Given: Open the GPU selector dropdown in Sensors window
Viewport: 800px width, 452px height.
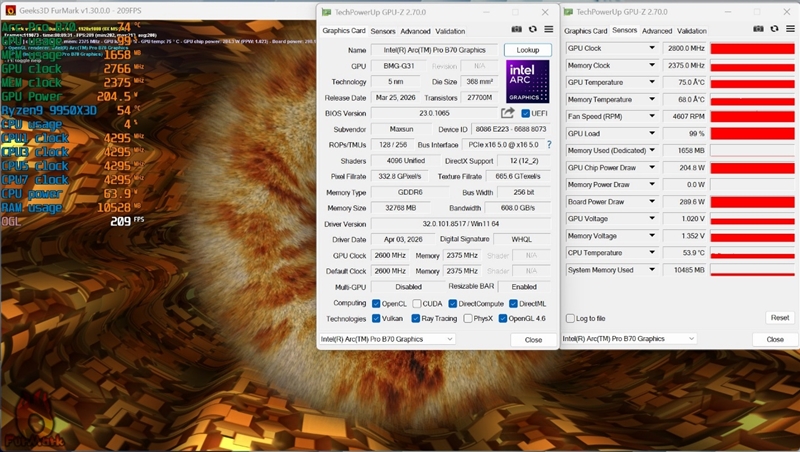Looking at the screenshot, I should pyautogui.click(x=629, y=339).
